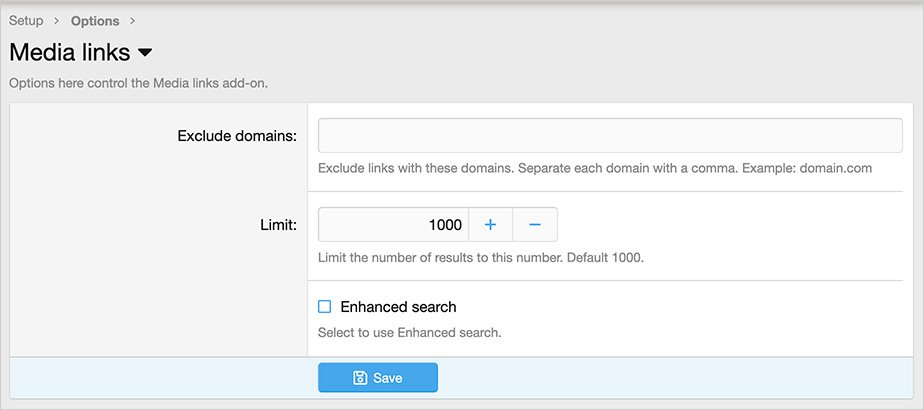Image resolution: width=924 pixels, height=410 pixels.
Task: Click the Exclude domains field label
Action: (237, 136)
